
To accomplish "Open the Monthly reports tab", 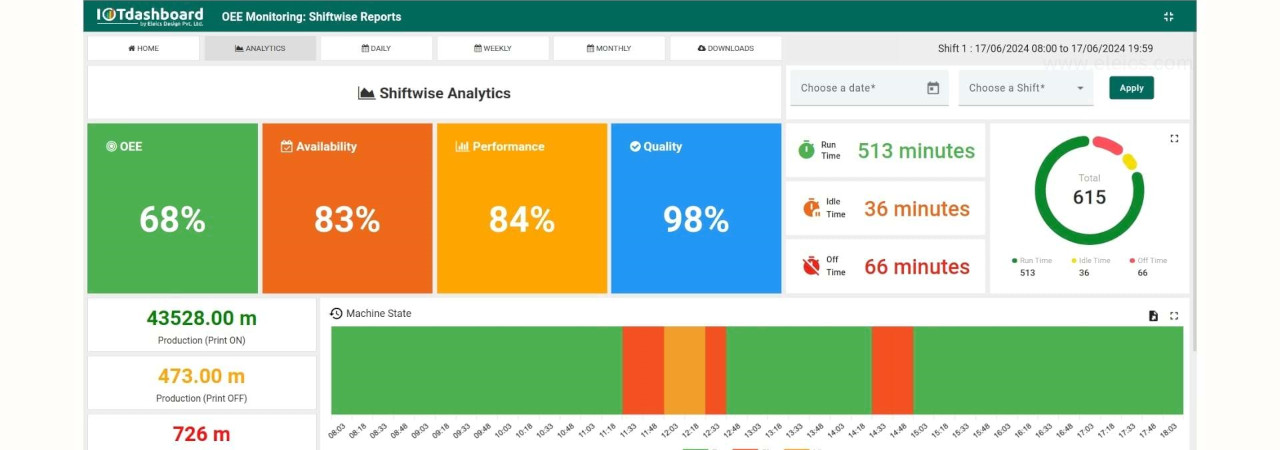I will [609, 48].
